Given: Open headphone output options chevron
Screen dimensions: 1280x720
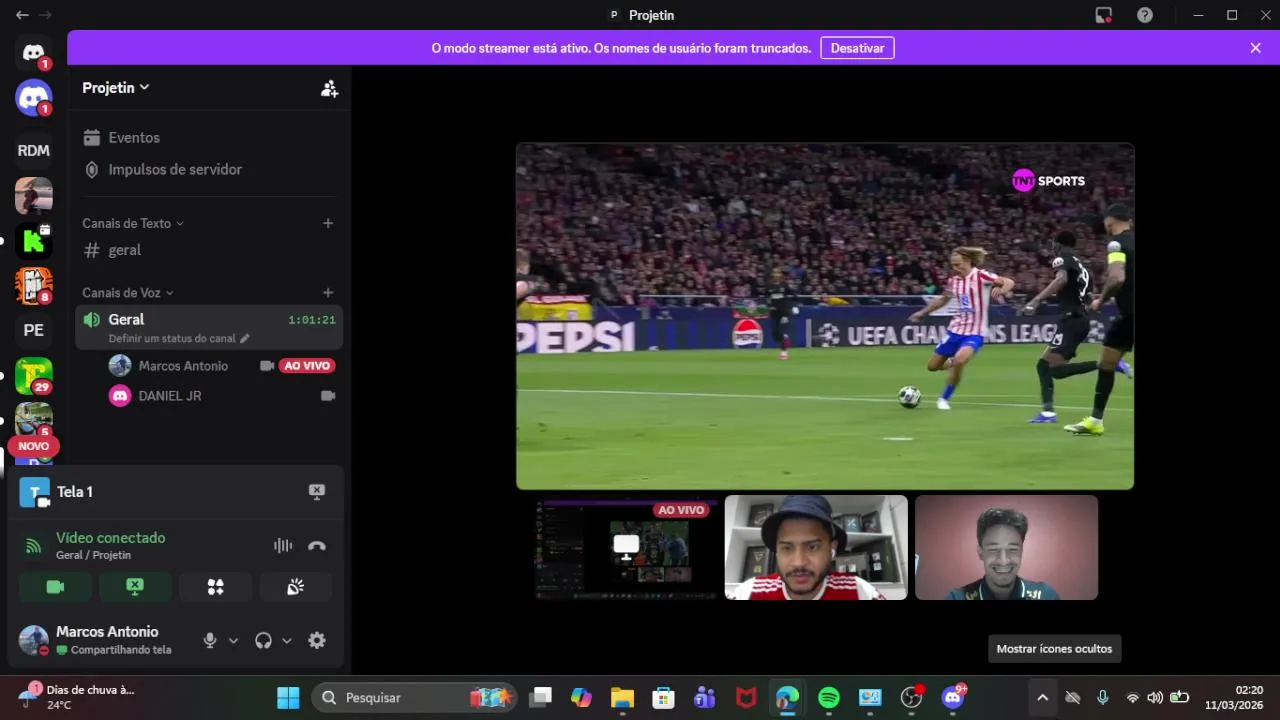Looking at the screenshot, I should tap(286, 641).
